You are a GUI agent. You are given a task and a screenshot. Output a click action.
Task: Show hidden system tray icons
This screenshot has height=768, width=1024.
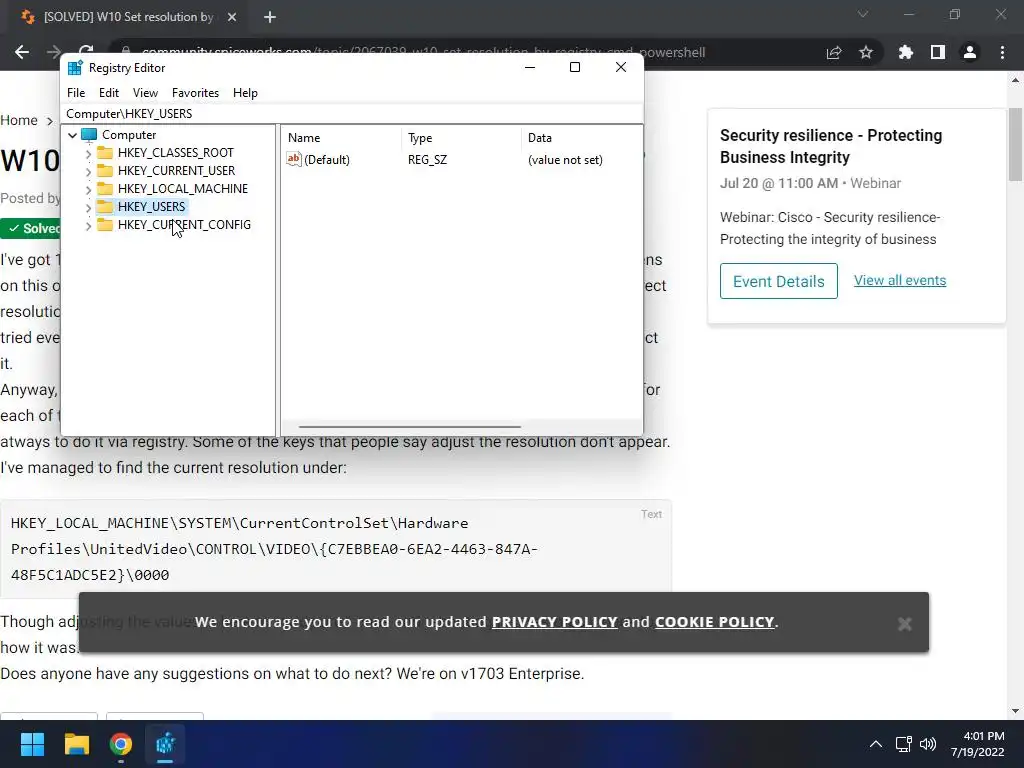coord(876,744)
